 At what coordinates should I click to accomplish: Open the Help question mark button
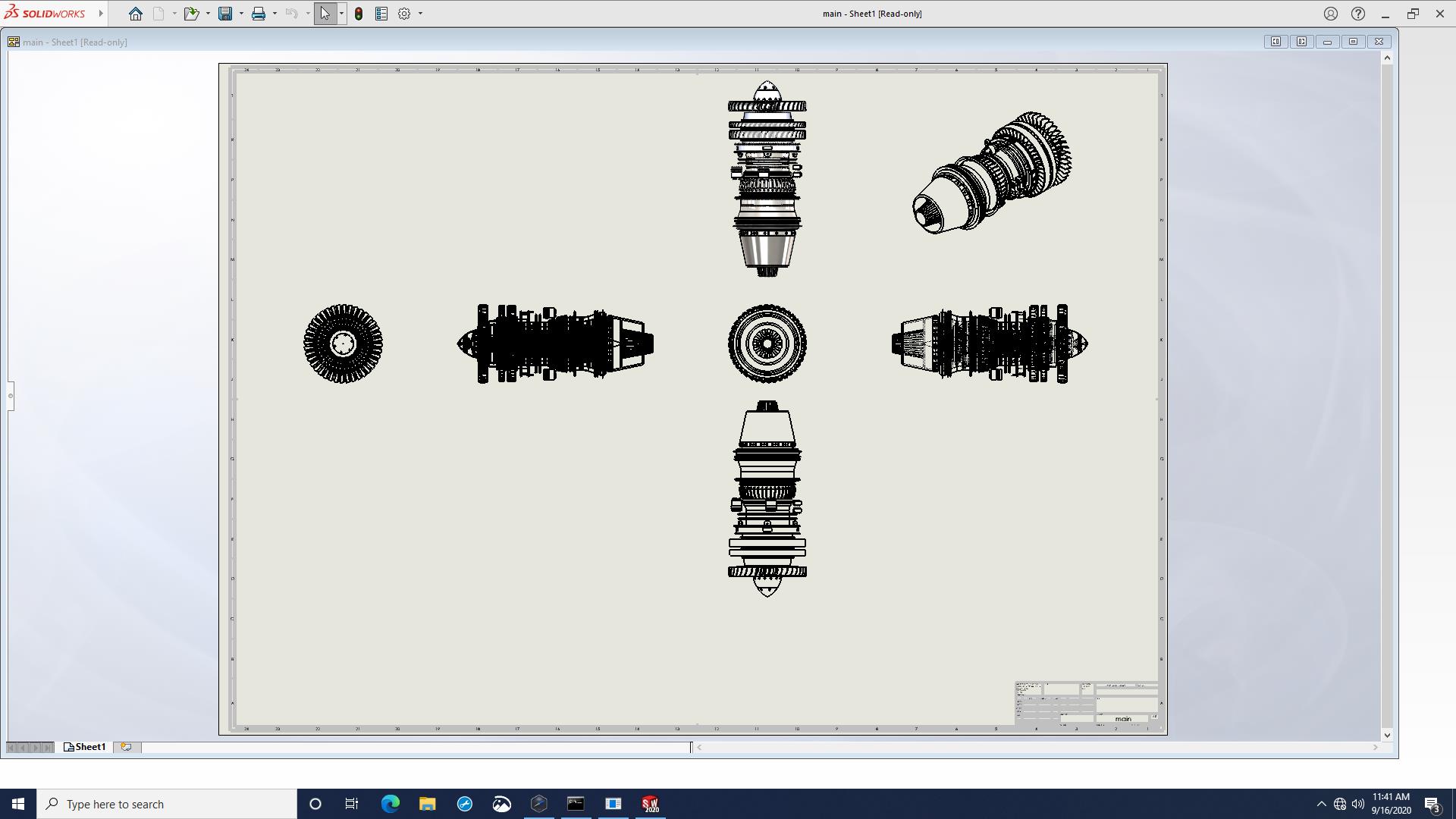tap(1358, 14)
